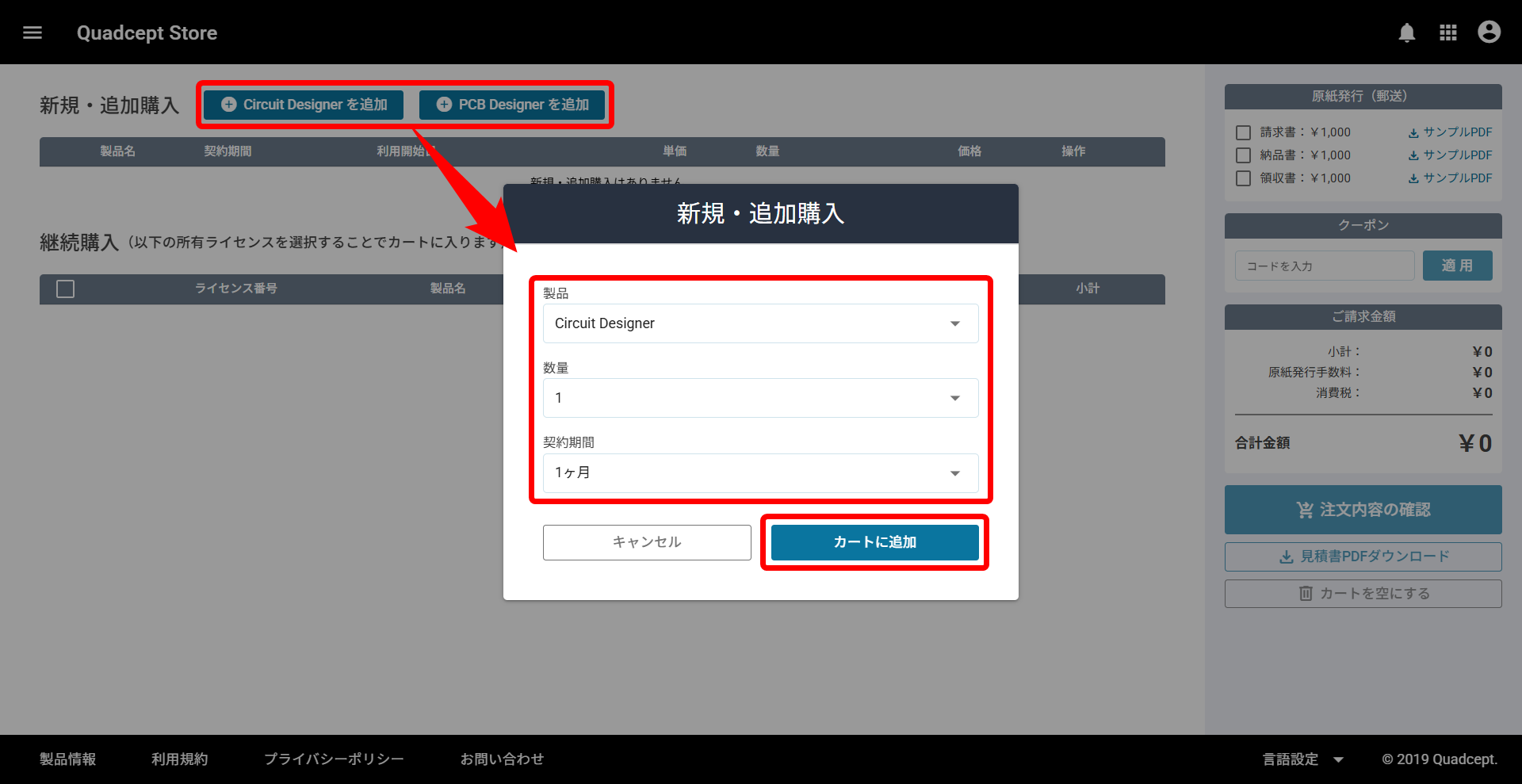1522x784 pixels.
Task: Check the 納品書 ¥1,000 checkbox
Action: click(x=1243, y=155)
